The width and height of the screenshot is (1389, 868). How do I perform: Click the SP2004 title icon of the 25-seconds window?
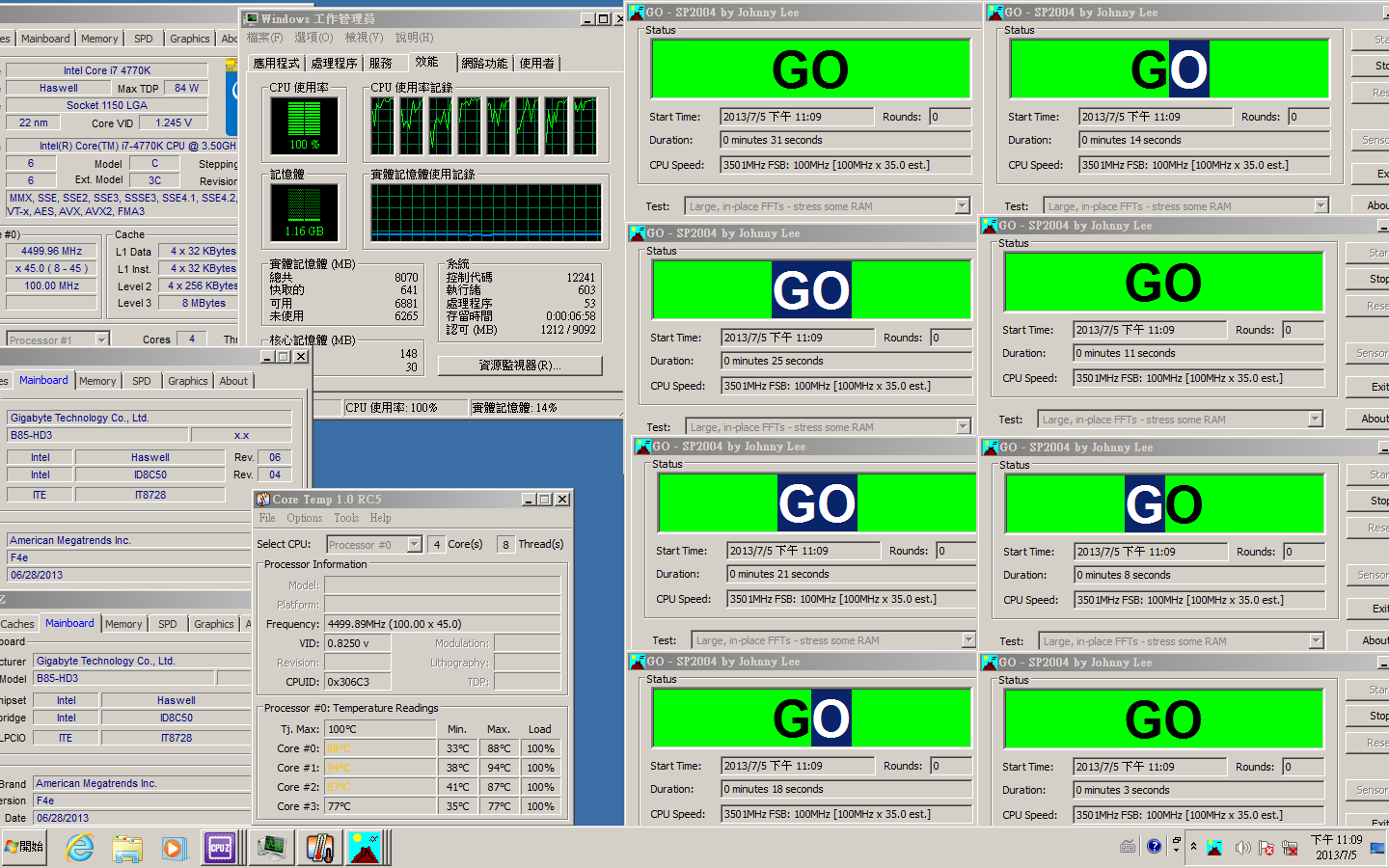[638, 233]
